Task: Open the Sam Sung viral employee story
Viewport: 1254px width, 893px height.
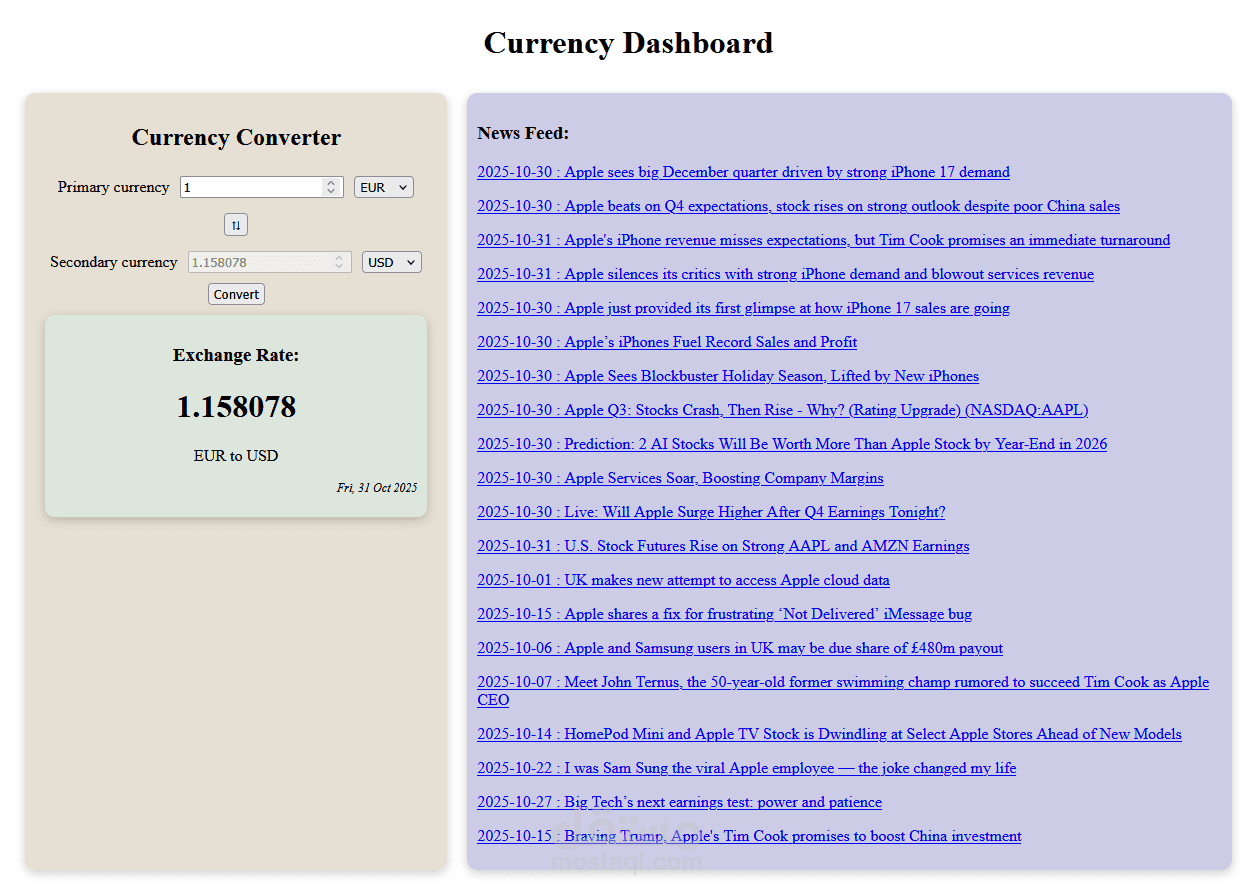Action: pos(746,768)
